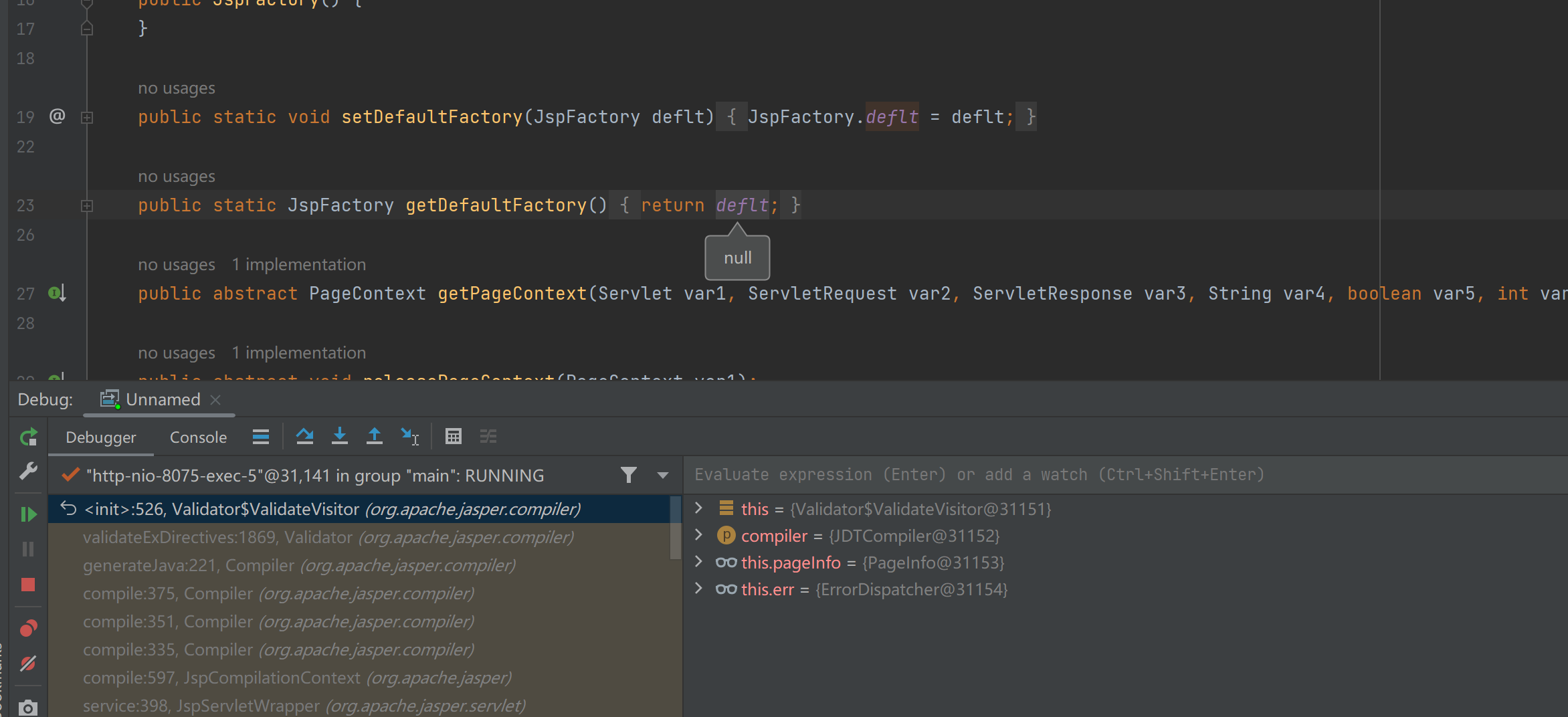This screenshot has width=1568, height=717.
Task: Expand the this.pageInfo watch node
Action: (698, 562)
